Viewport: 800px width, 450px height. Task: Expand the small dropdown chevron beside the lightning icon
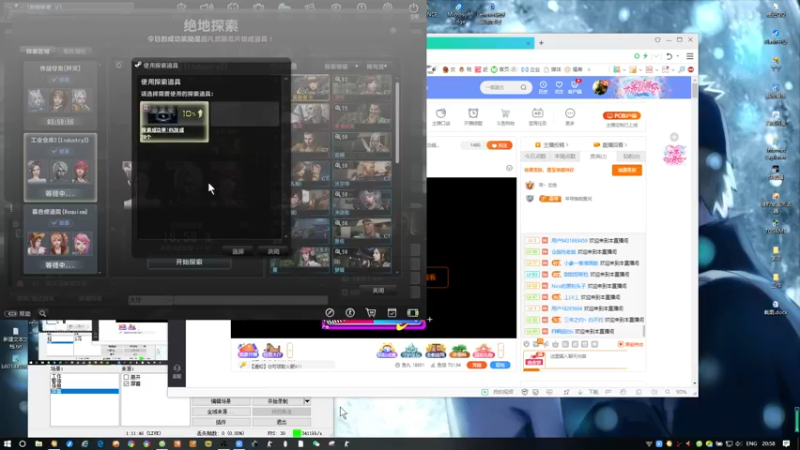click(657, 56)
